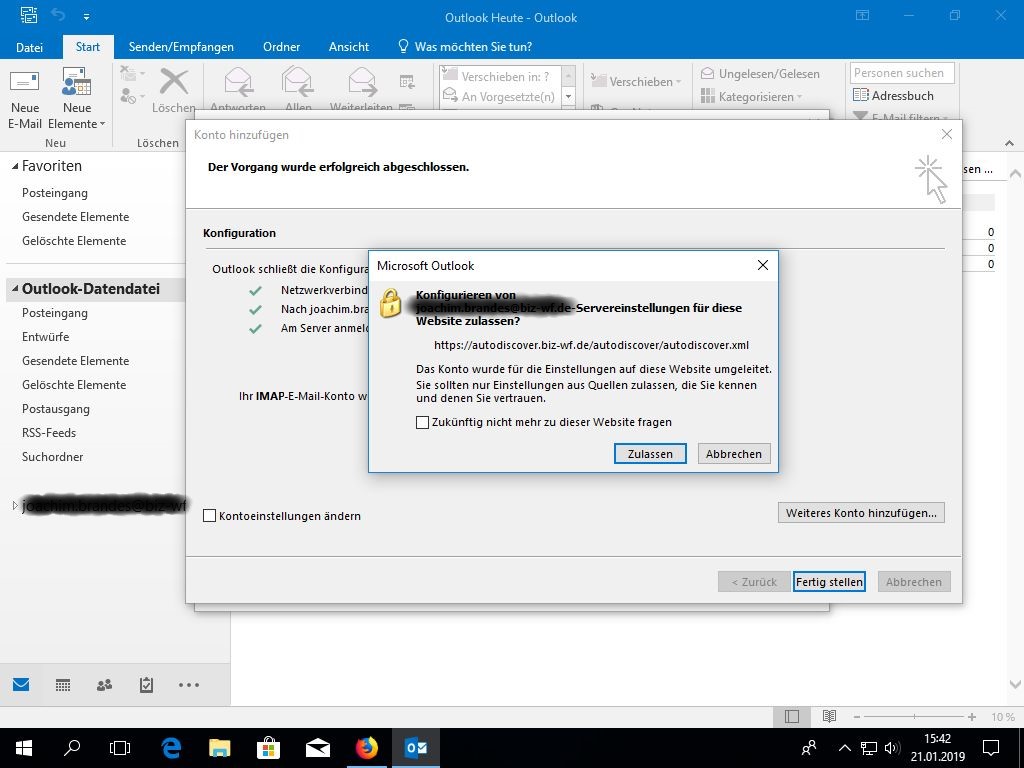The image size is (1024, 768).
Task: Launch Firefox from taskbar
Action: click(367, 748)
